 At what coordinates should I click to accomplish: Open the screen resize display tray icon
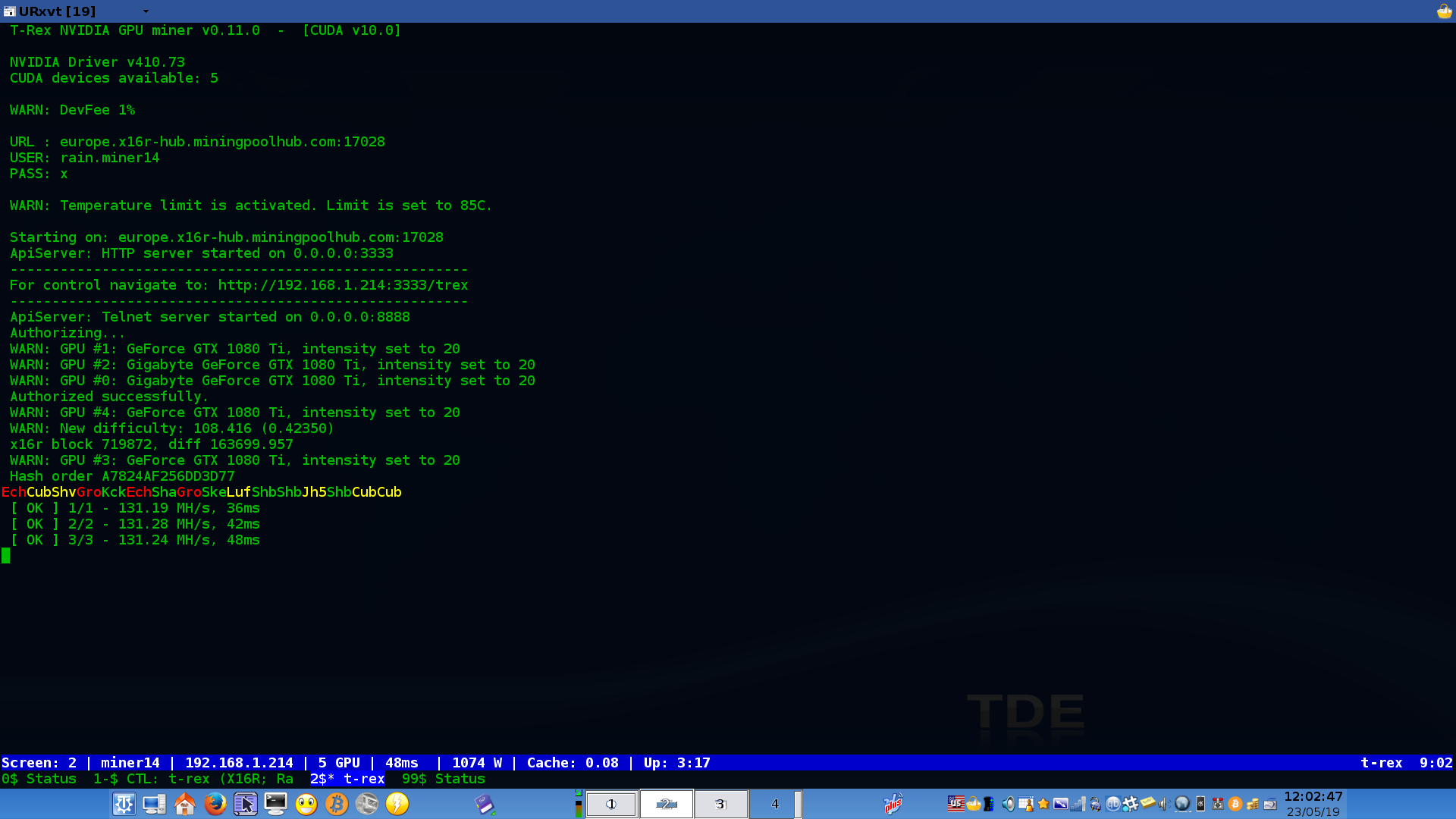point(1061,804)
